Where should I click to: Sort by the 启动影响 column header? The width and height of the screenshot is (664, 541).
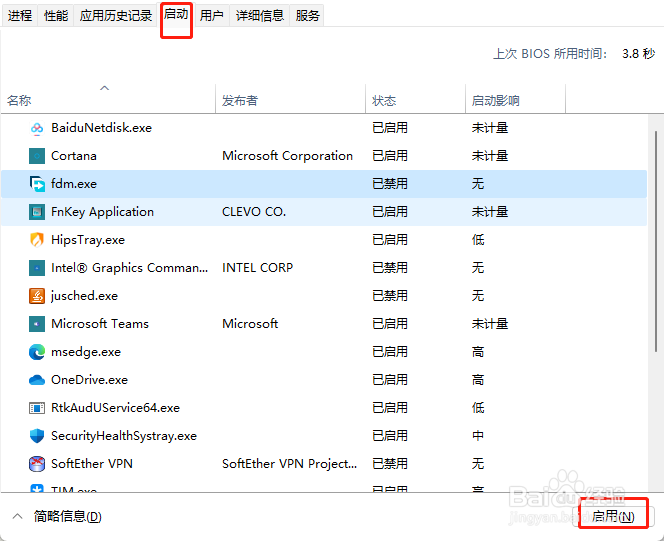(x=515, y=100)
